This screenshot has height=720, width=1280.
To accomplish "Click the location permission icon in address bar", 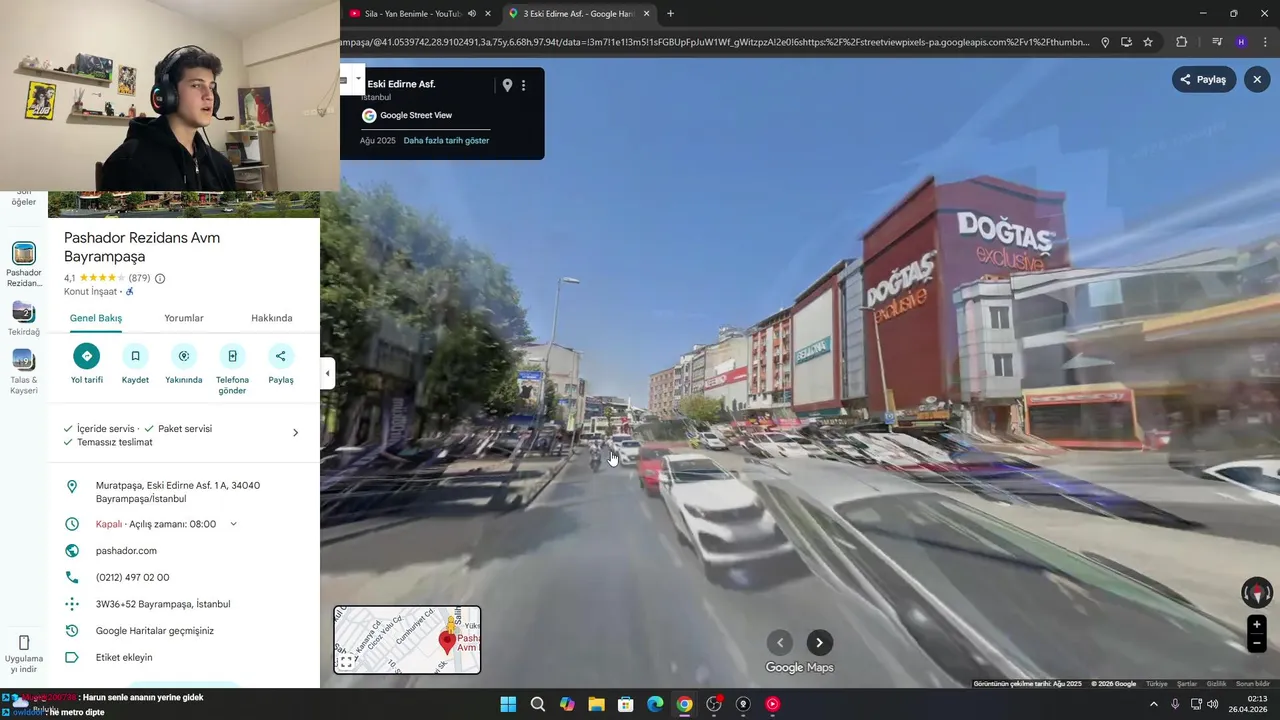I will [x=1105, y=42].
